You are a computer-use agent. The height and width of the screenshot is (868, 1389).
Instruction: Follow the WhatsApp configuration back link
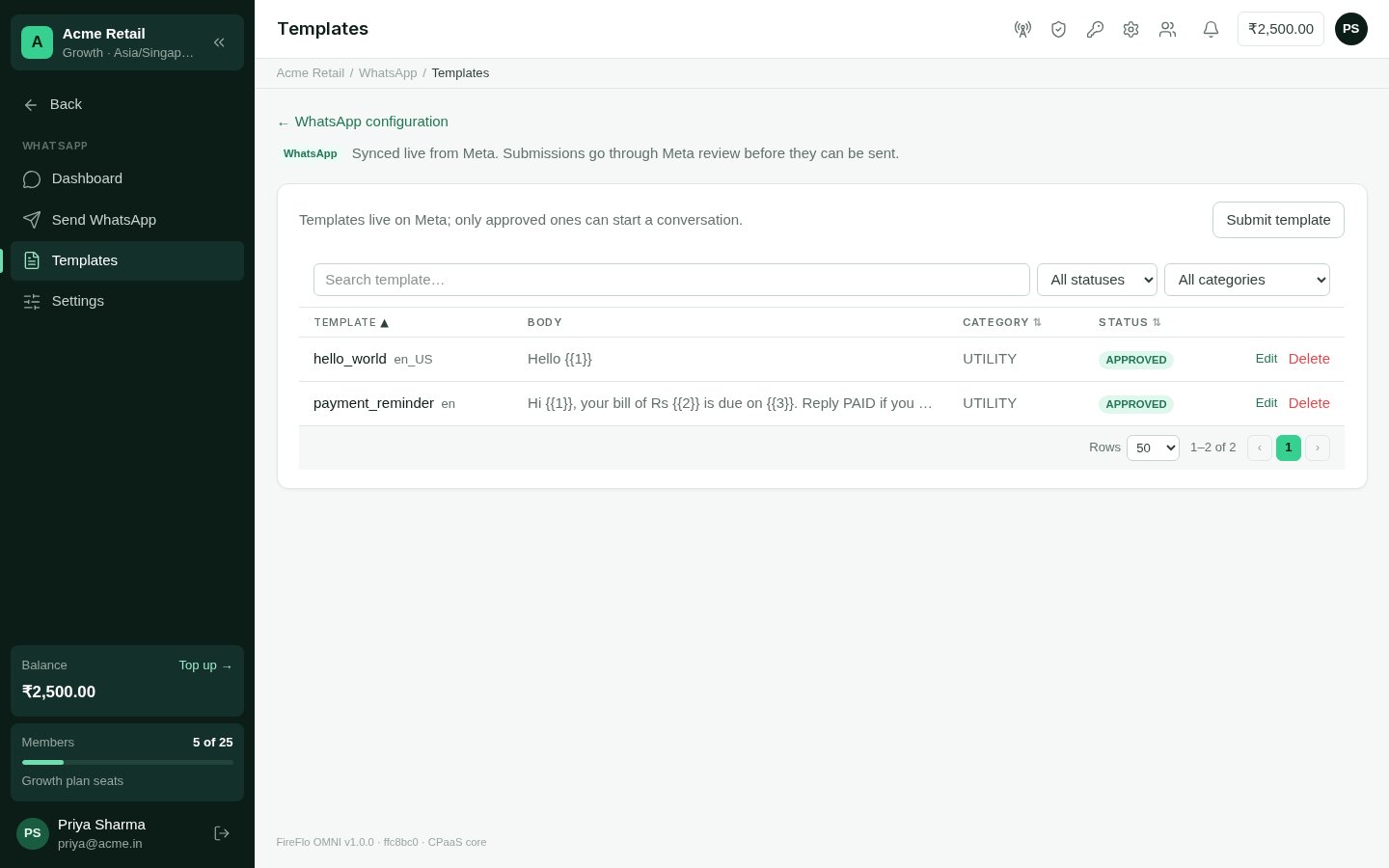point(363,122)
